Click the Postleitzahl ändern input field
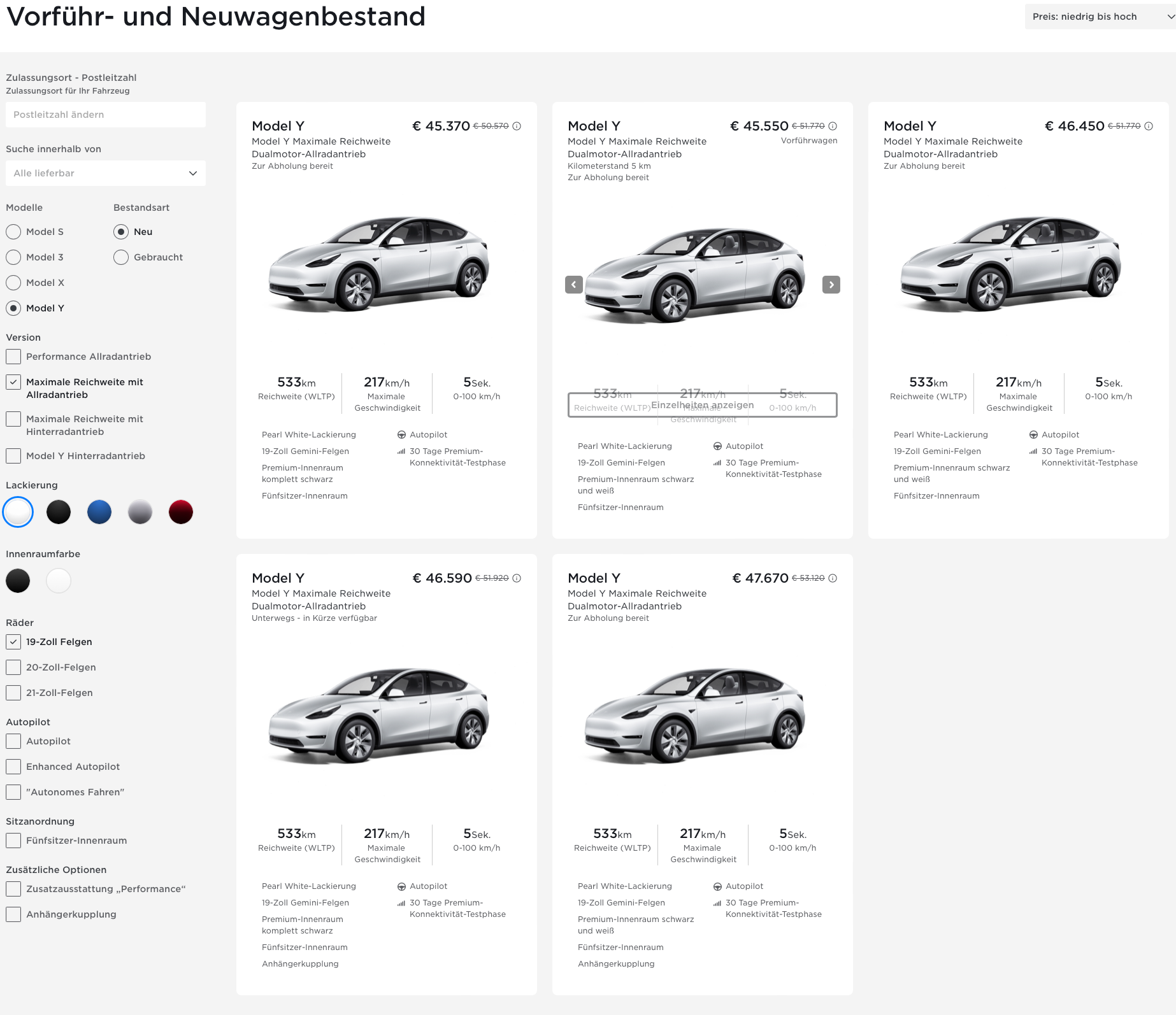Viewport: 1176px width, 1015px height. [106, 115]
